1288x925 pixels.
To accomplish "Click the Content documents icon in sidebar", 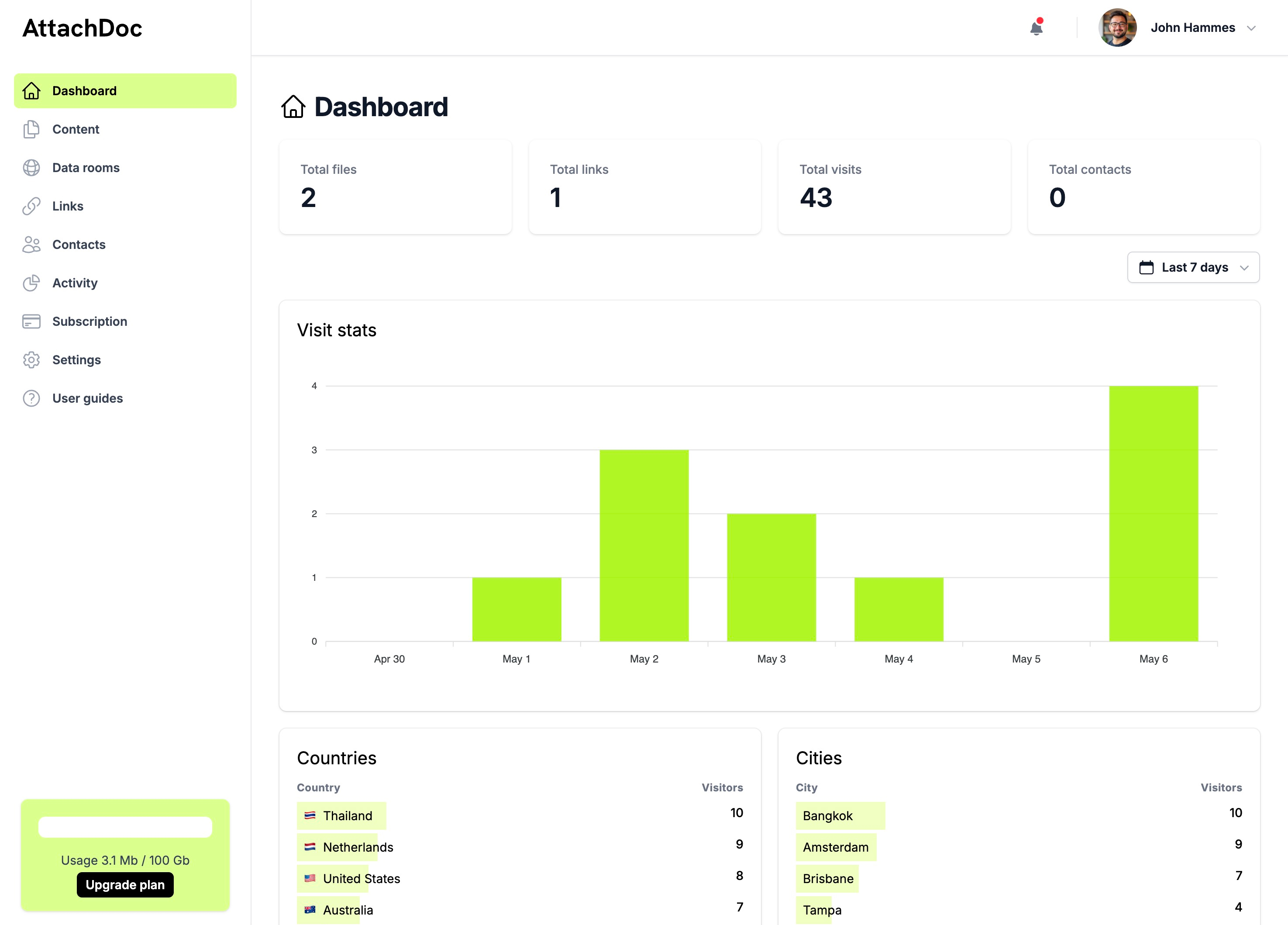I will coord(31,130).
